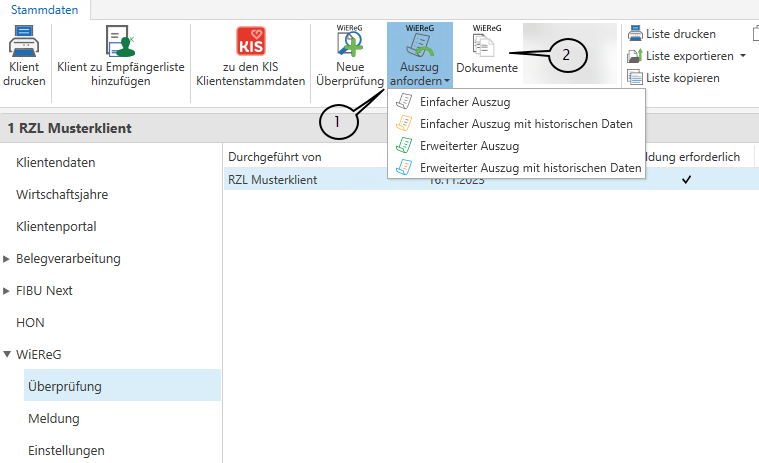This screenshot has height=463, width=759.
Task: Click the Liste drucken icon
Action: [635, 34]
